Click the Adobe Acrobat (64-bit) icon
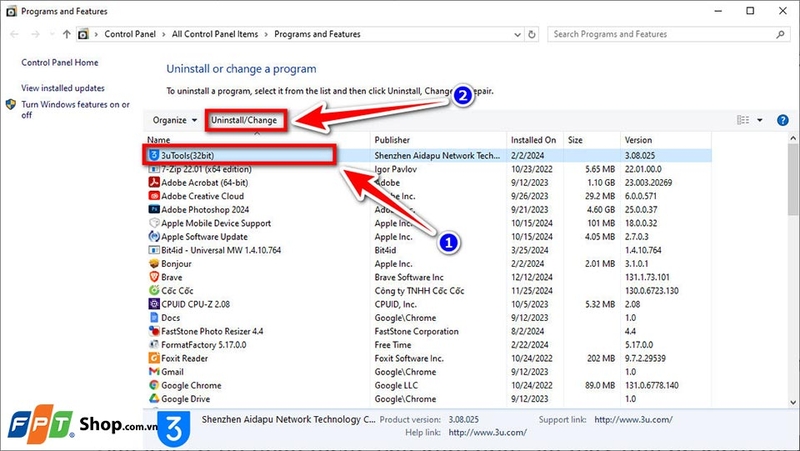The height and width of the screenshot is (451, 800). pyautogui.click(x=153, y=183)
